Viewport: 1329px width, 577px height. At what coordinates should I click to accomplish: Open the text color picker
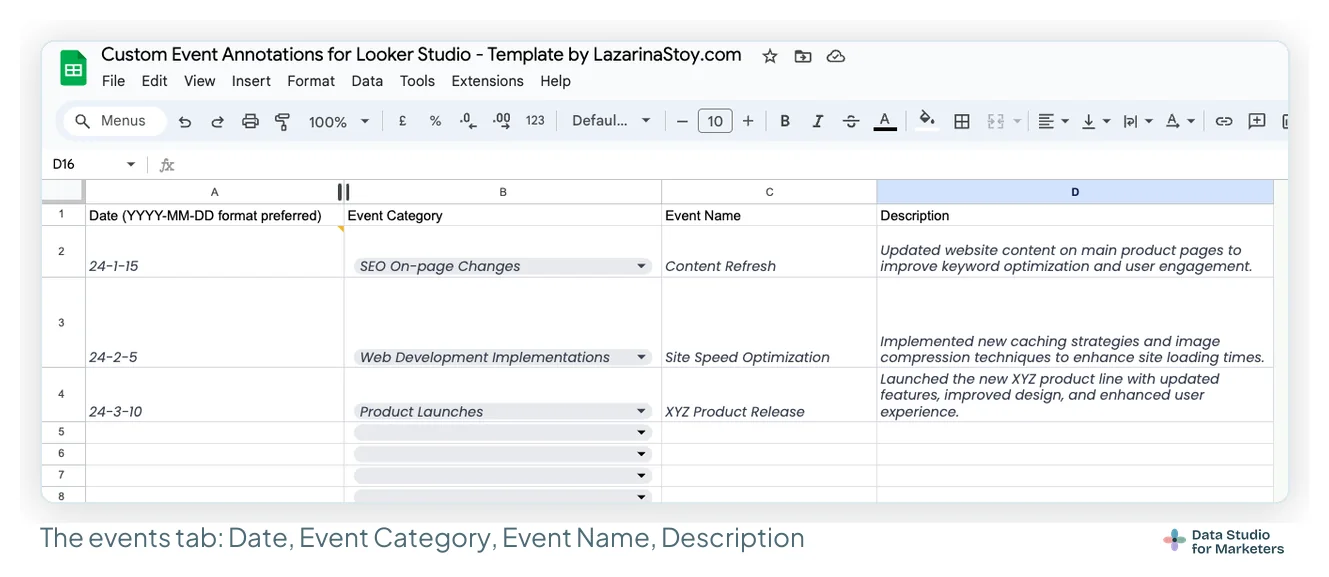click(885, 121)
